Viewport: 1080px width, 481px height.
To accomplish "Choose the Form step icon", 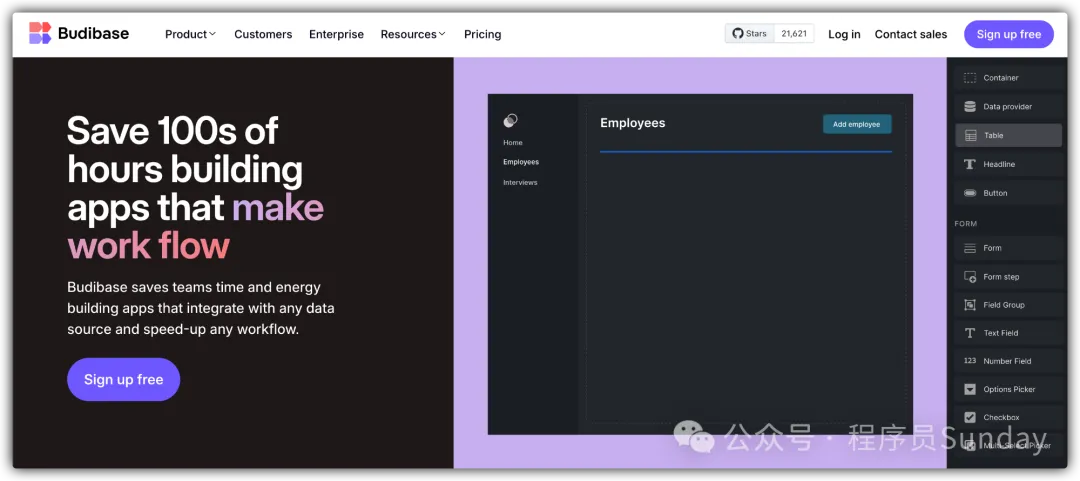I will (969, 277).
